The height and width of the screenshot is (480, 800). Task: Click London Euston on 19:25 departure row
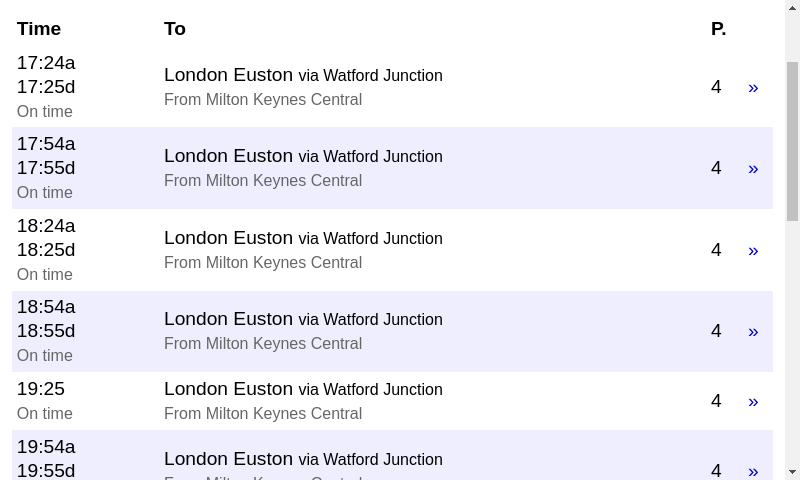(x=228, y=389)
